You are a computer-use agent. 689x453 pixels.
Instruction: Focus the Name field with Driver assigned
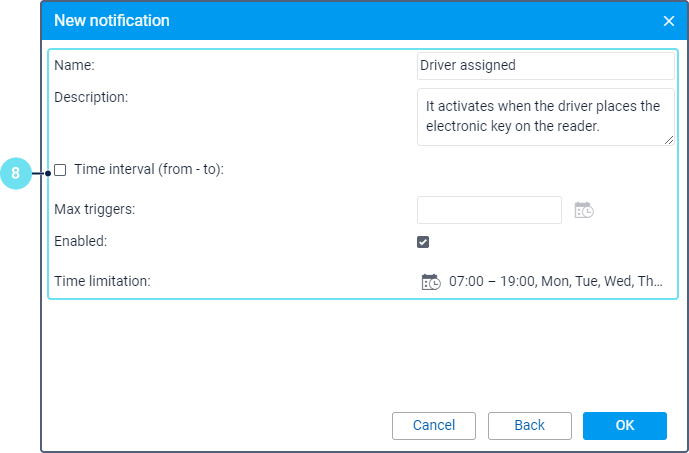tap(545, 66)
